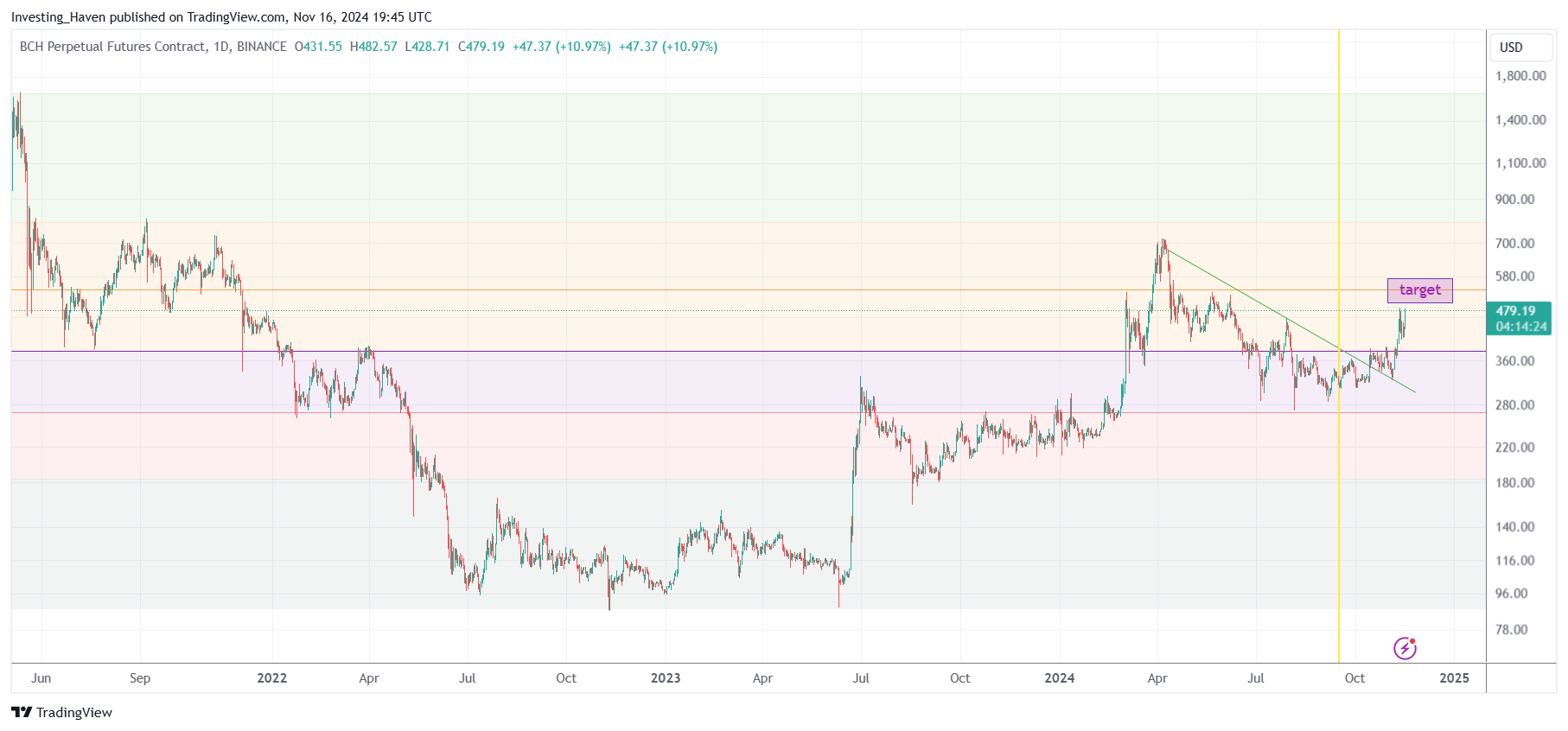Click the 2025 label on time axis
1568x731 pixels.
[x=1454, y=678]
